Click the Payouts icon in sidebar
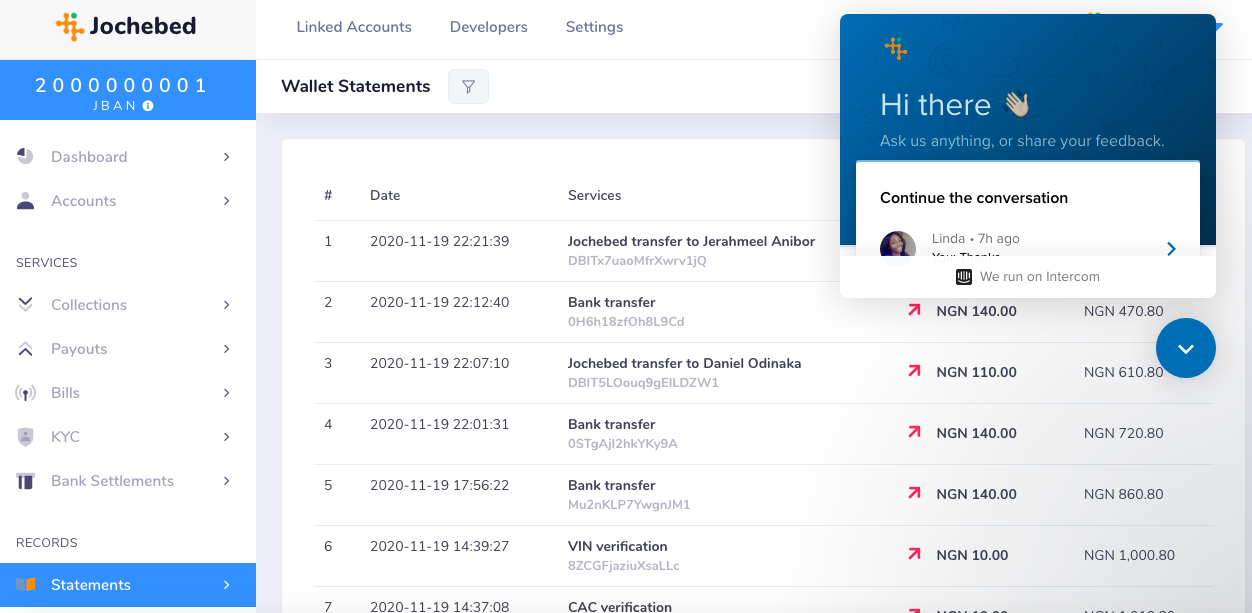The image size is (1252, 613). click(x=26, y=349)
